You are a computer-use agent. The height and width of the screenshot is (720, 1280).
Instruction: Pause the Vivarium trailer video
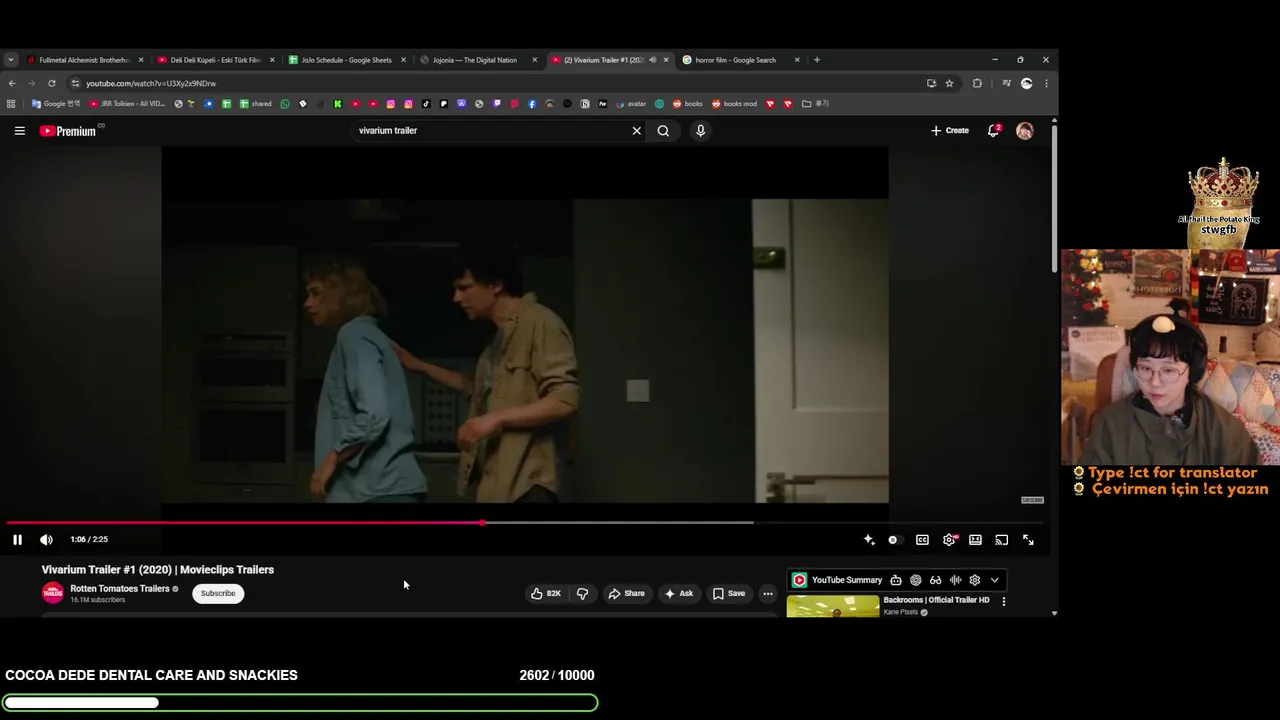(17, 539)
